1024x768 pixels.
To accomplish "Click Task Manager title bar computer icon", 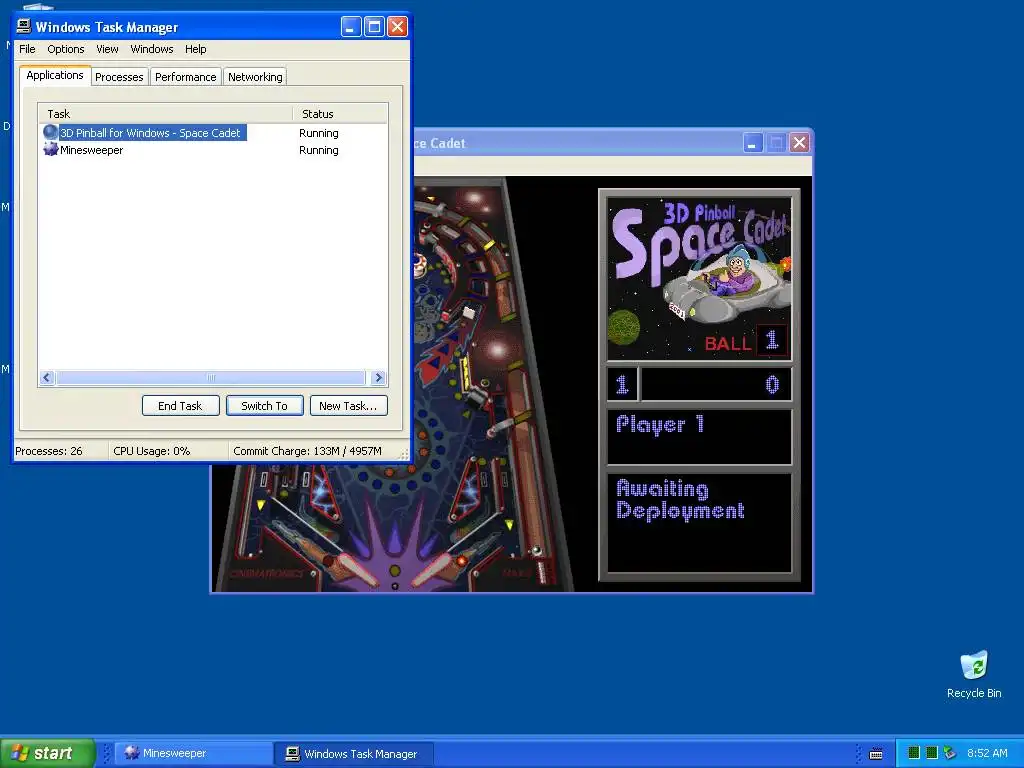I will tap(24, 26).
